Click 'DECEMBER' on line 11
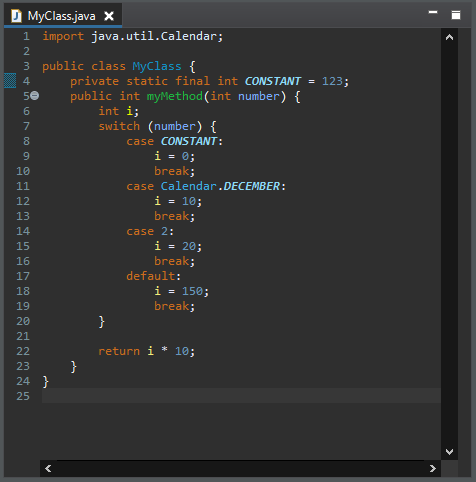The height and width of the screenshot is (482, 476). pos(252,186)
